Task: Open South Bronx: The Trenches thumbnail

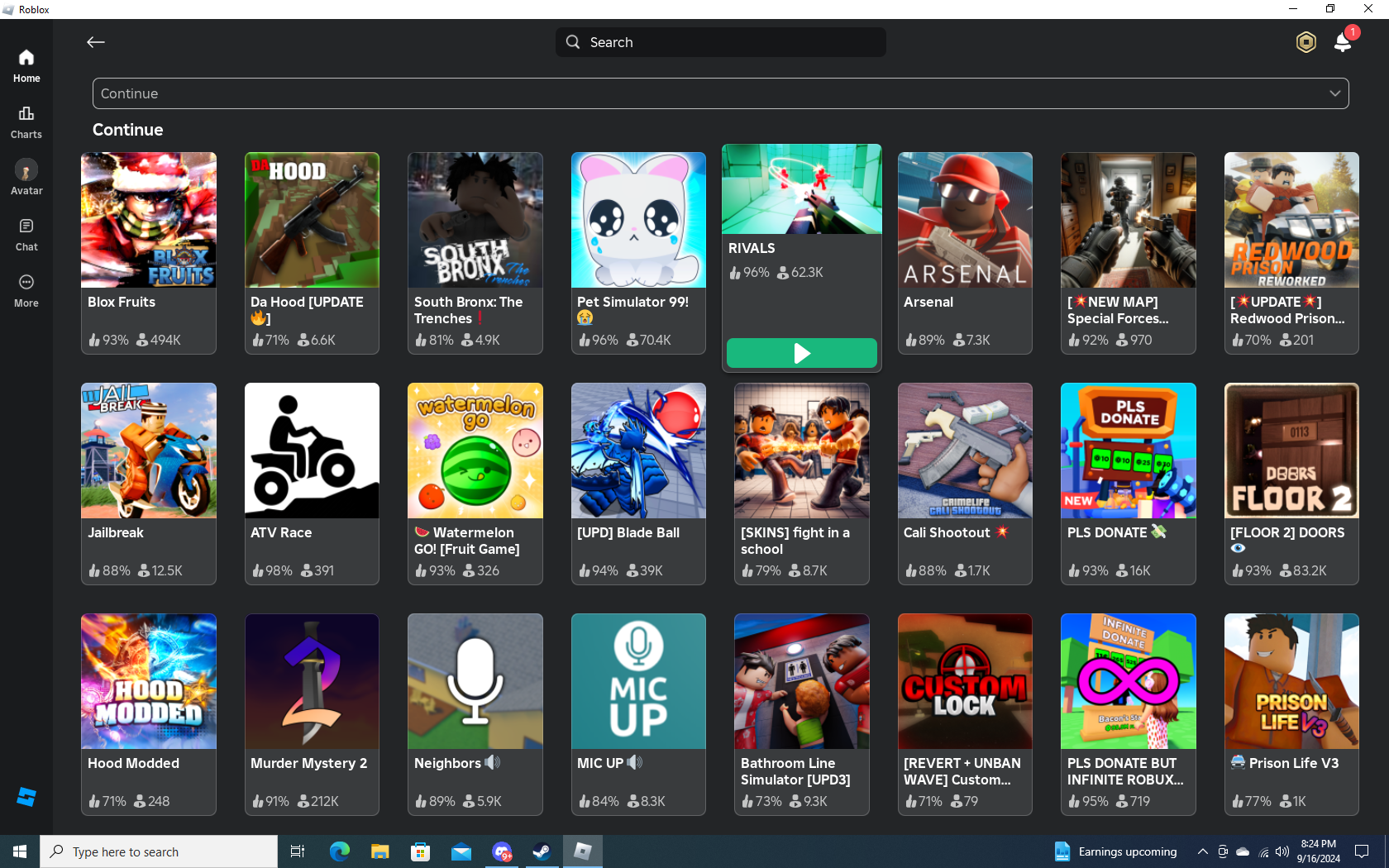Action: pyautogui.click(x=475, y=220)
